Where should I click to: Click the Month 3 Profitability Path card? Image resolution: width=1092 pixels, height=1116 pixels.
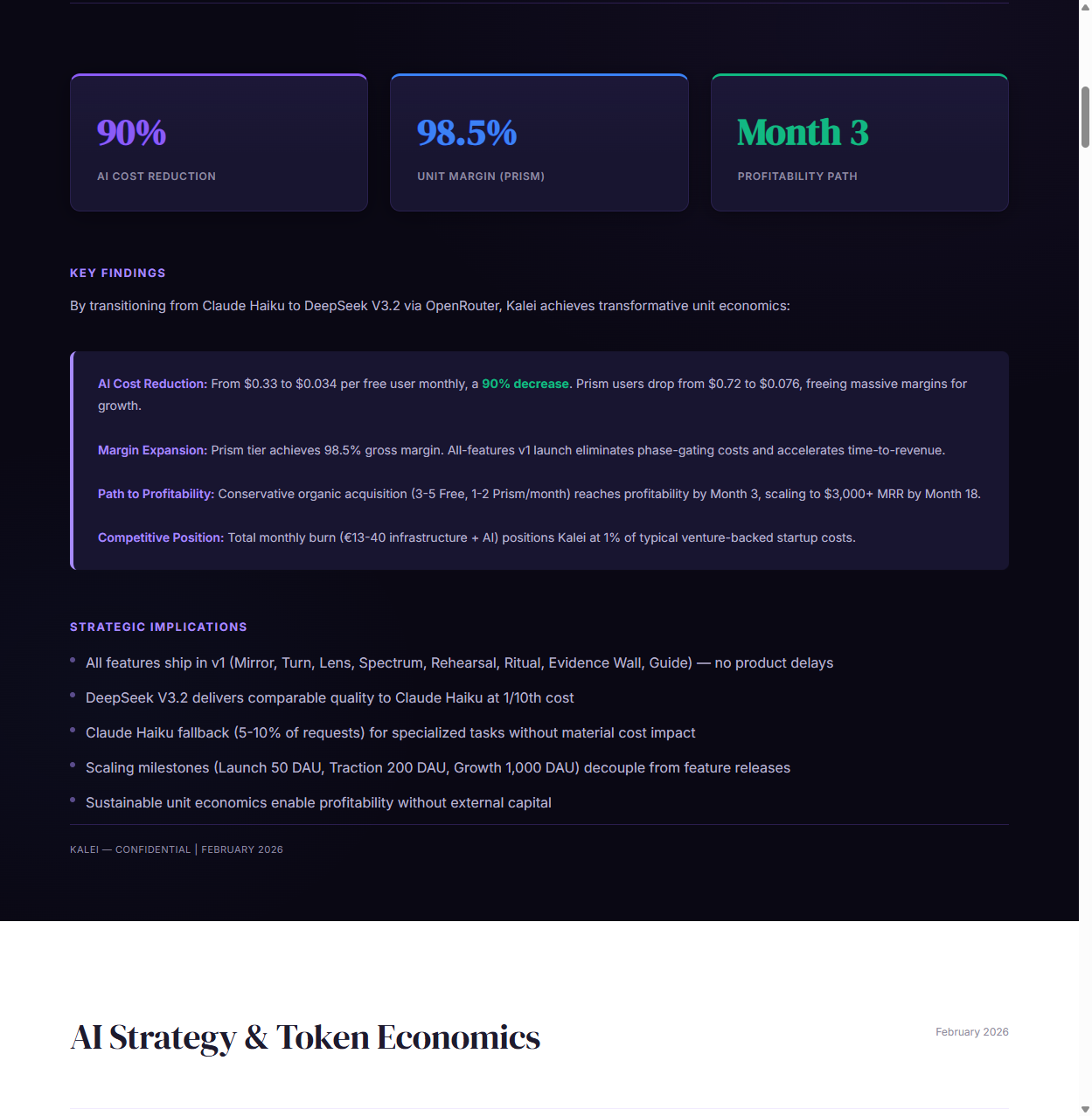(x=859, y=143)
